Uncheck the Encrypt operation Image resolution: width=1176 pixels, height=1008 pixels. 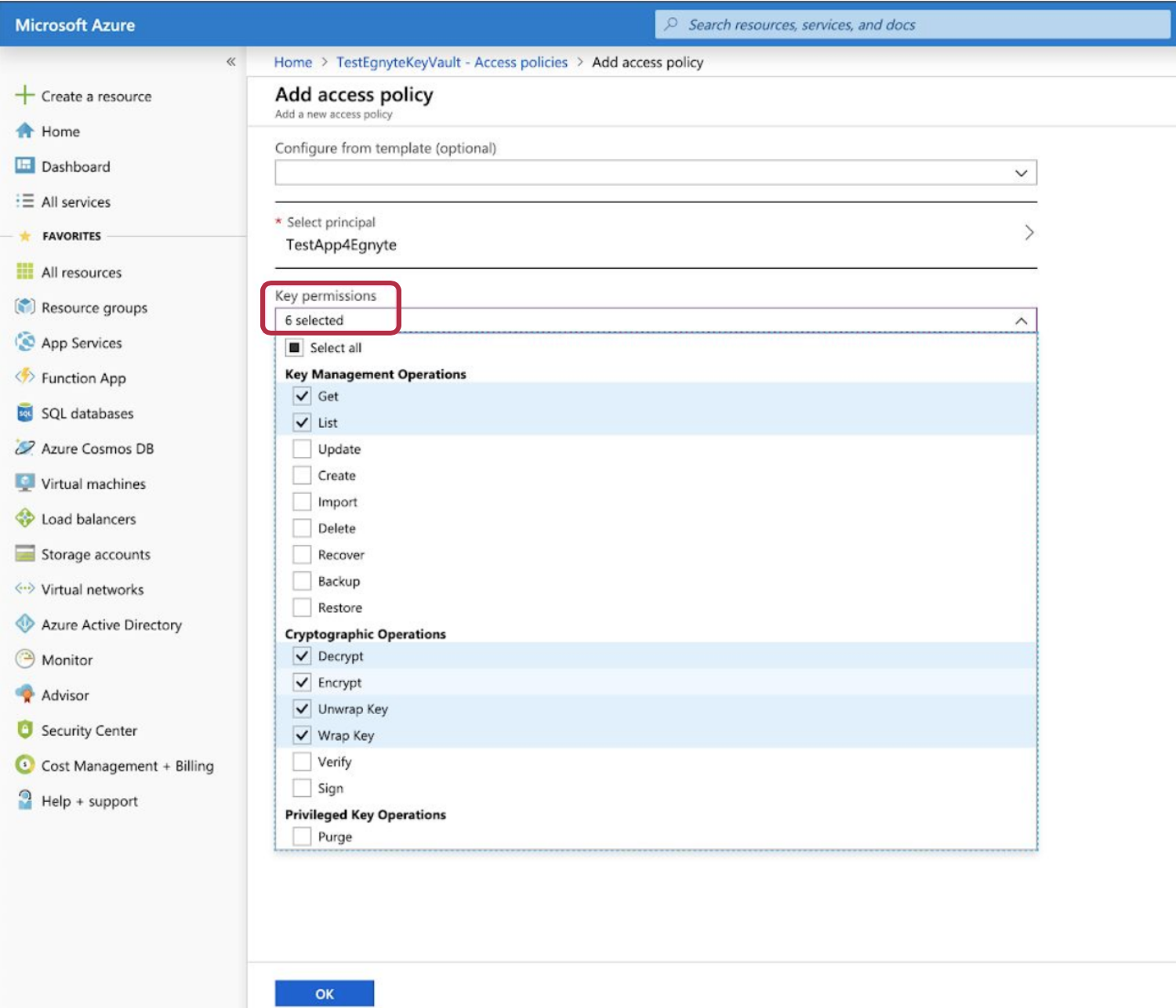[x=302, y=683]
